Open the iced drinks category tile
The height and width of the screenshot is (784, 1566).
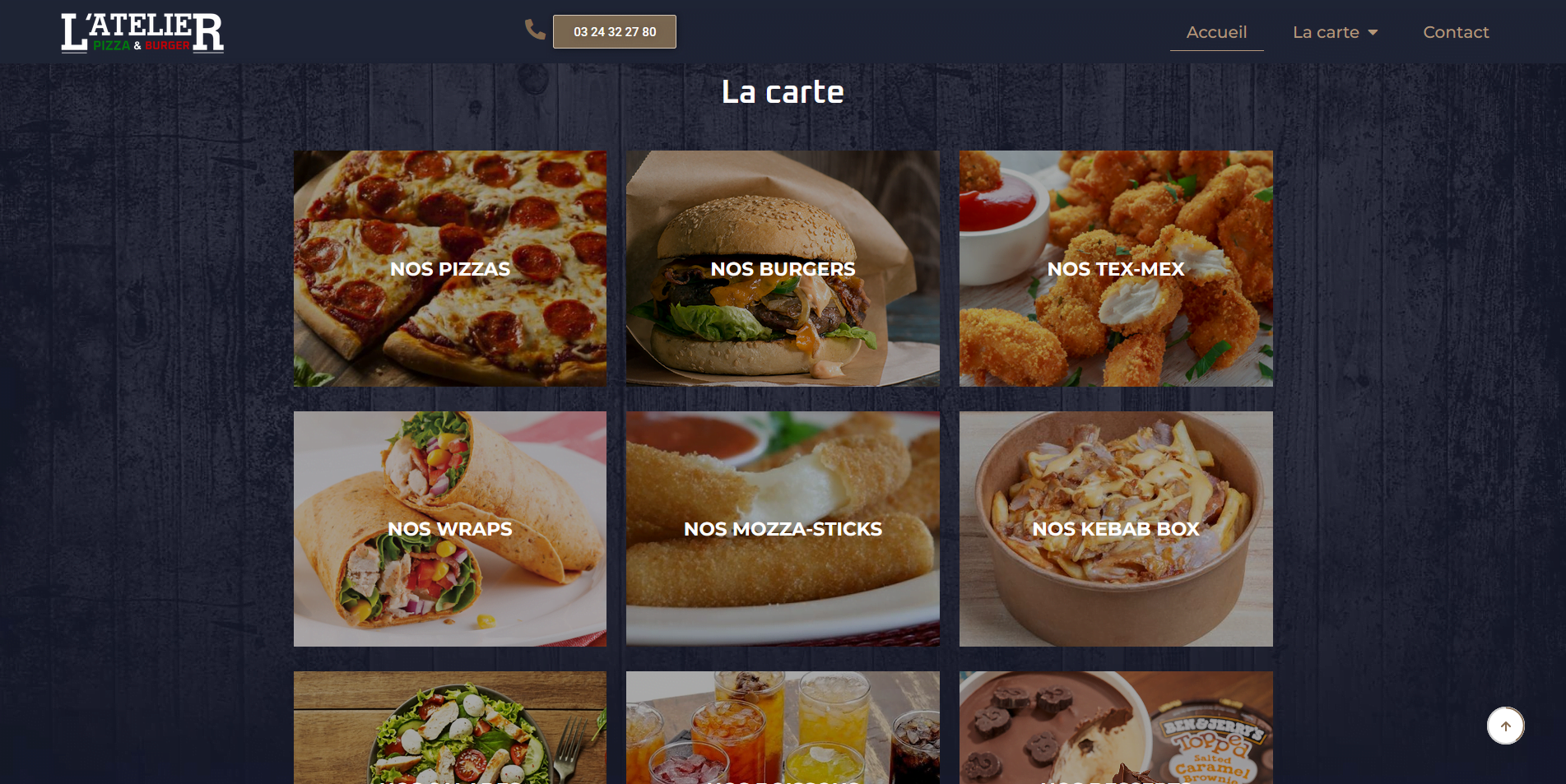(783, 728)
